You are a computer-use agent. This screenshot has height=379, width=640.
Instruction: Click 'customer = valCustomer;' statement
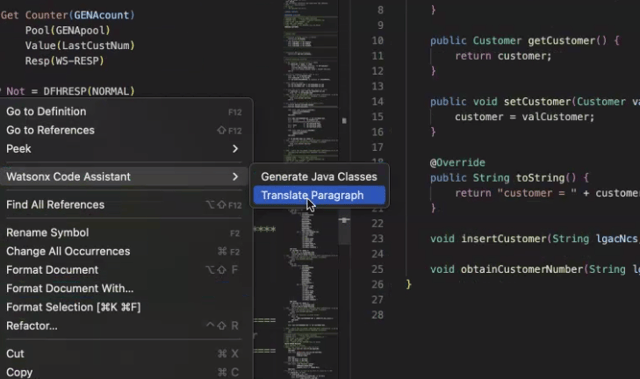[524, 117]
